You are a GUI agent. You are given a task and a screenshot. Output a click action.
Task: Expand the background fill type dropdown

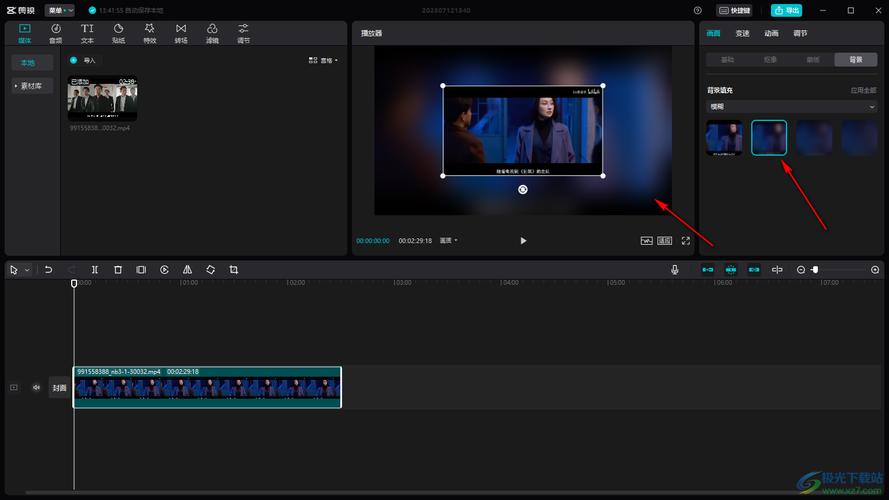point(791,107)
